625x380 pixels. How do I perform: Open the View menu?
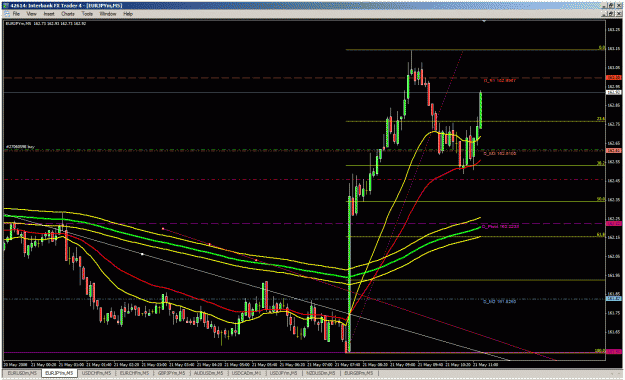[x=31, y=14]
